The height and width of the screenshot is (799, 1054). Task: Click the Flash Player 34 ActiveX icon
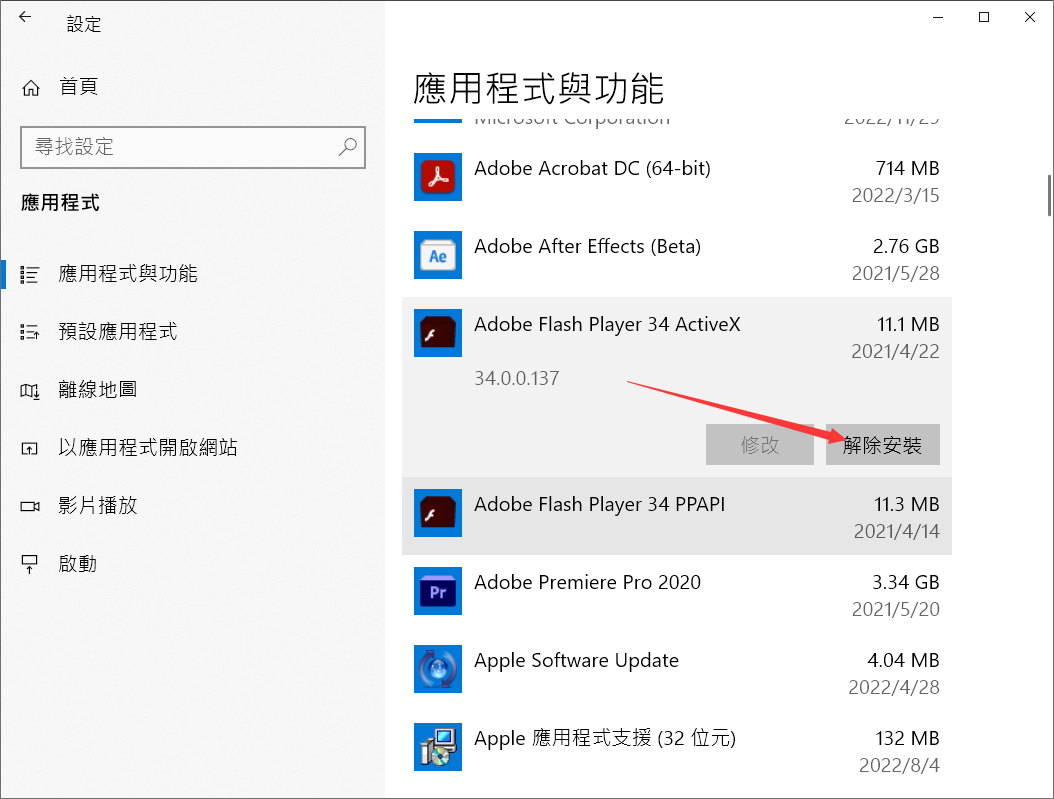click(438, 333)
